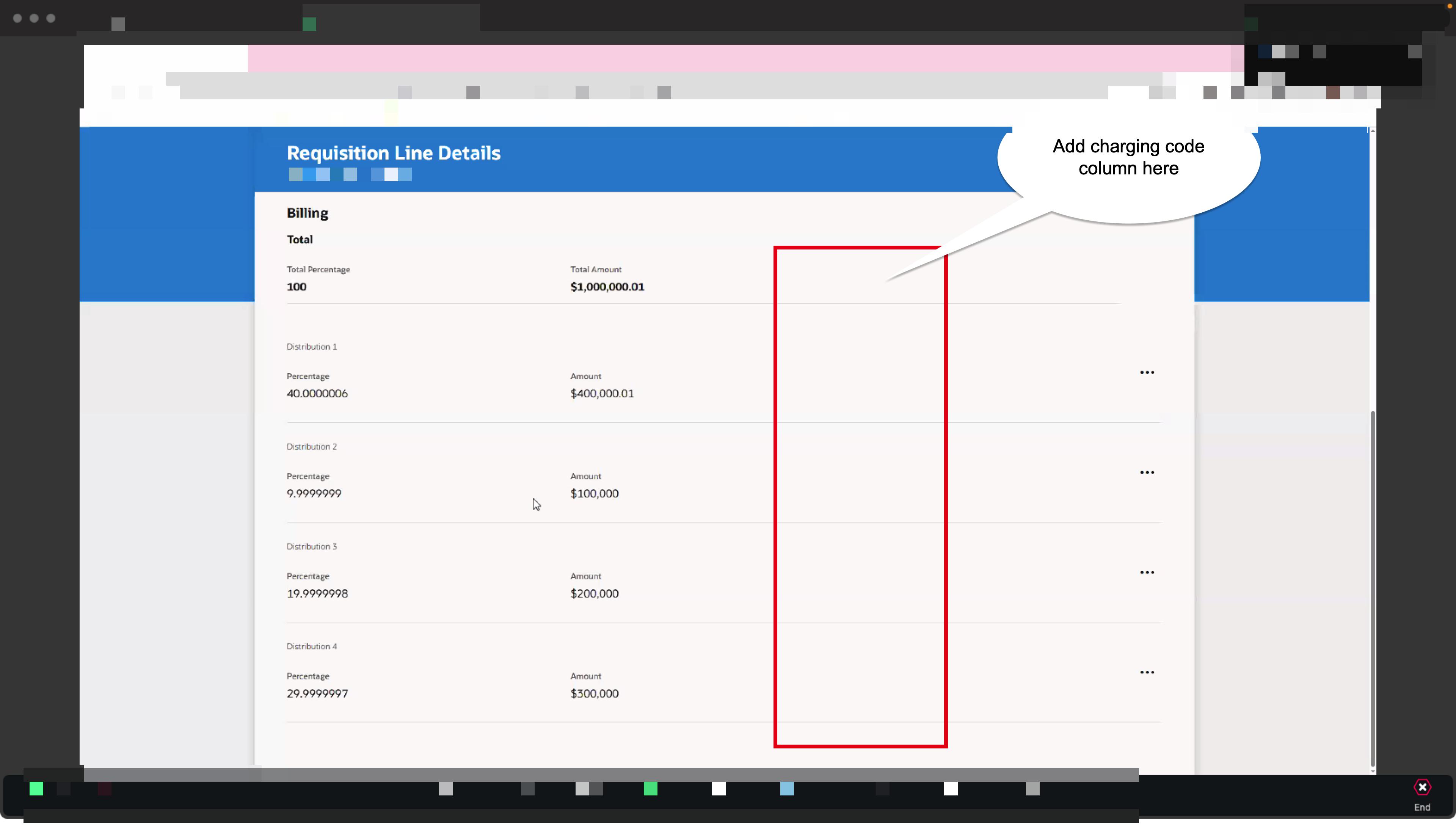Open the ellipsis menu beside the $400,000.01 amount
Screen dimensions: 1456x825
(x=1147, y=372)
